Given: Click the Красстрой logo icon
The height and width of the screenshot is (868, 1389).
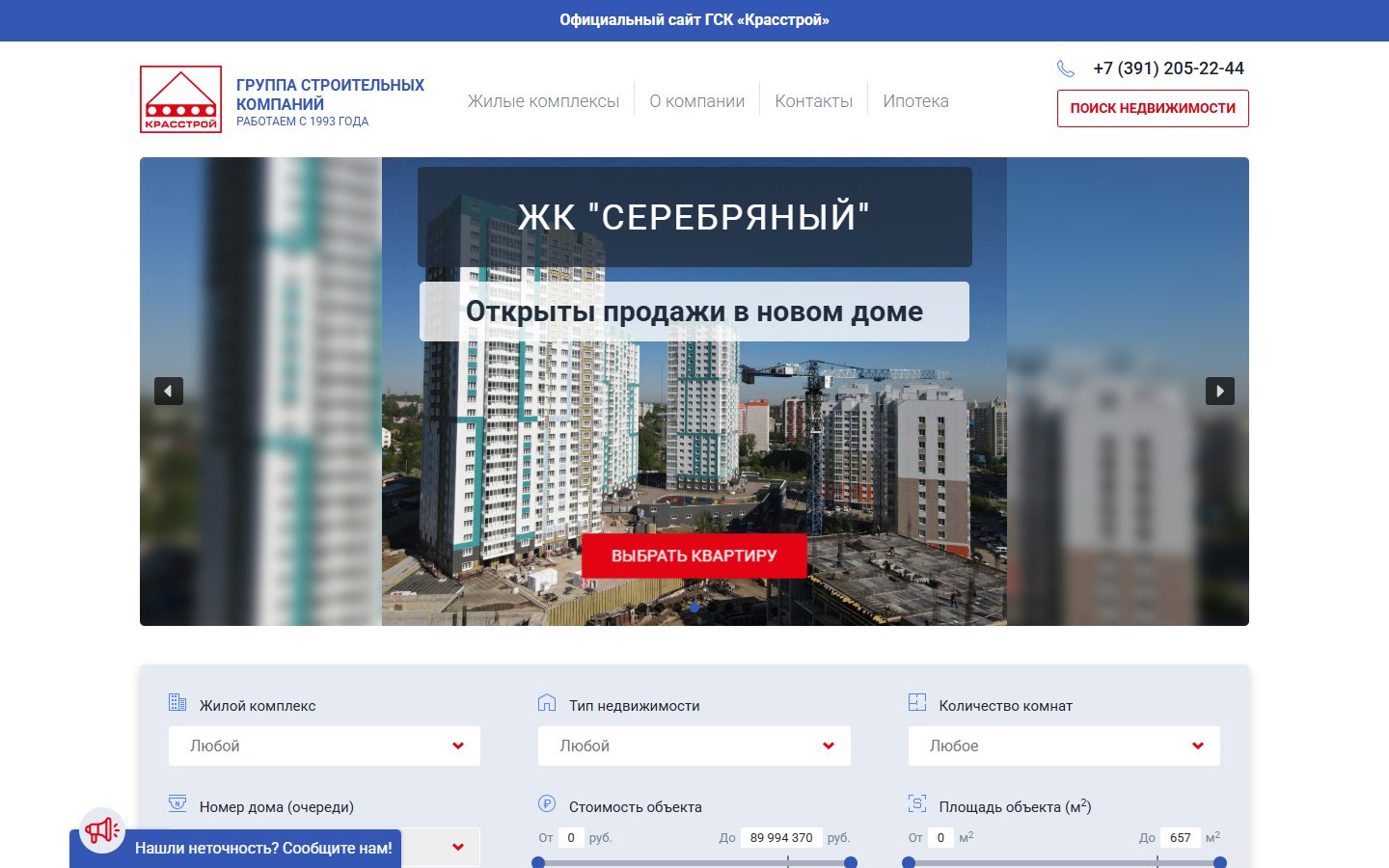Looking at the screenshot, I should pyautogui.click(x=180, y=99).
